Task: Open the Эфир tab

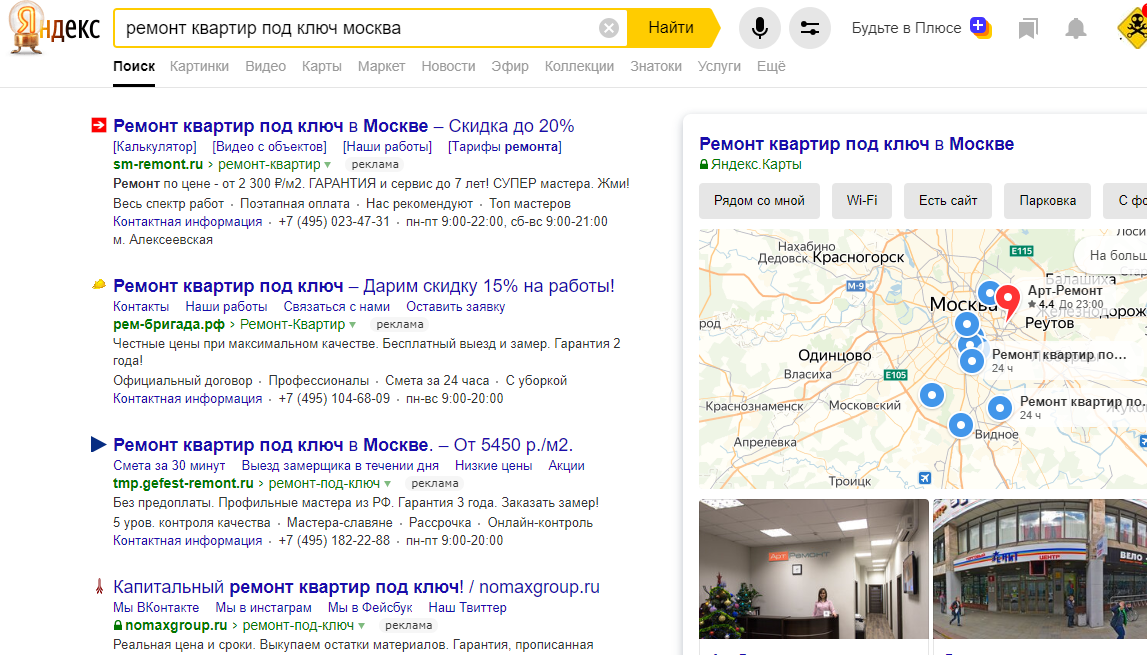Action: click(510, 66)
